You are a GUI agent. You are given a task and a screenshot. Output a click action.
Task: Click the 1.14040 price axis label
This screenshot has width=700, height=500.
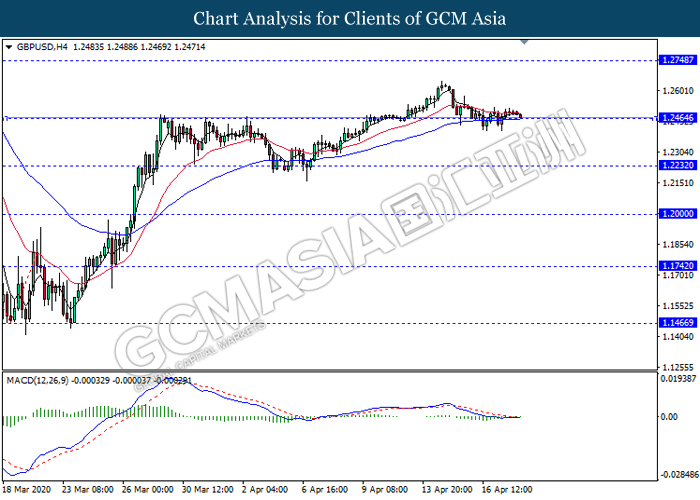click(678, 337)
